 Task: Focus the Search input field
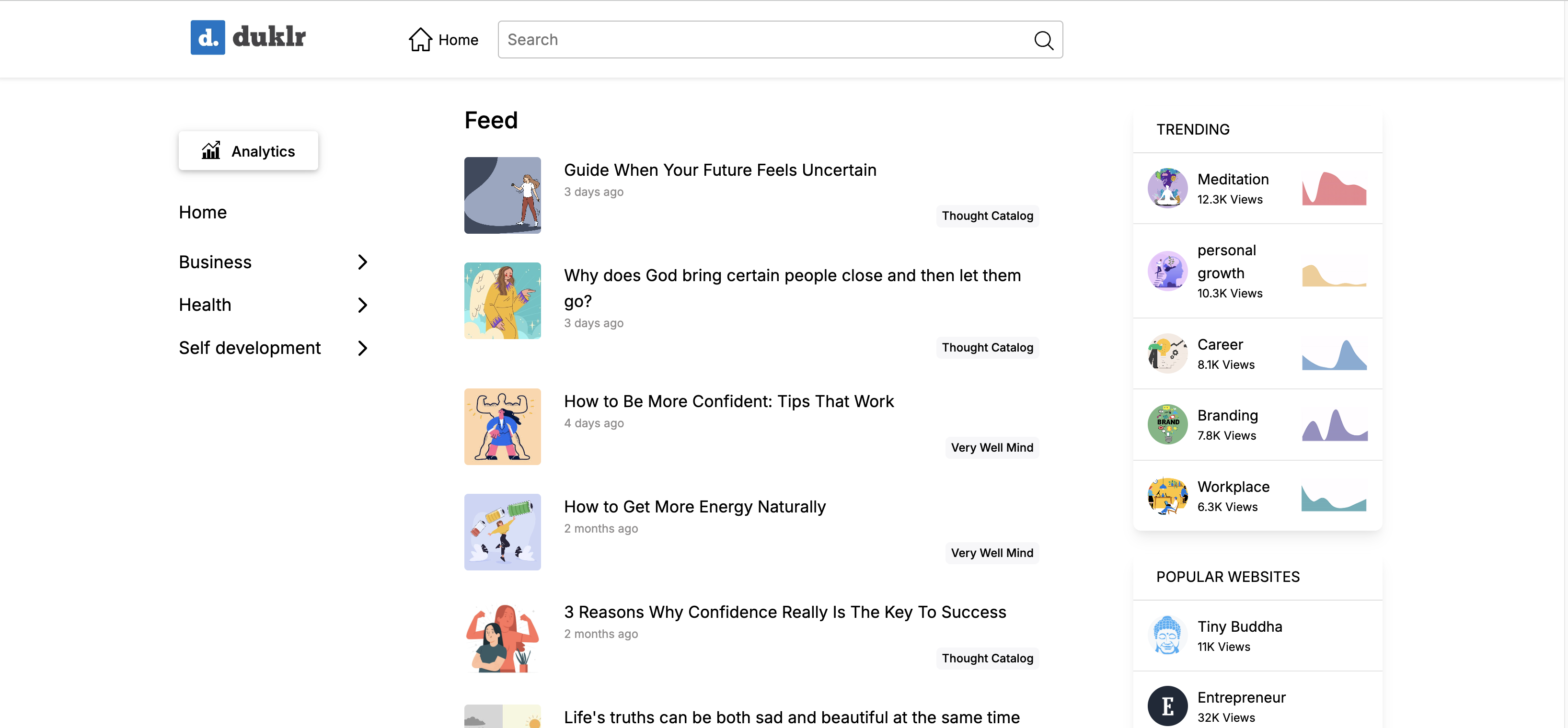coord(780,40)
